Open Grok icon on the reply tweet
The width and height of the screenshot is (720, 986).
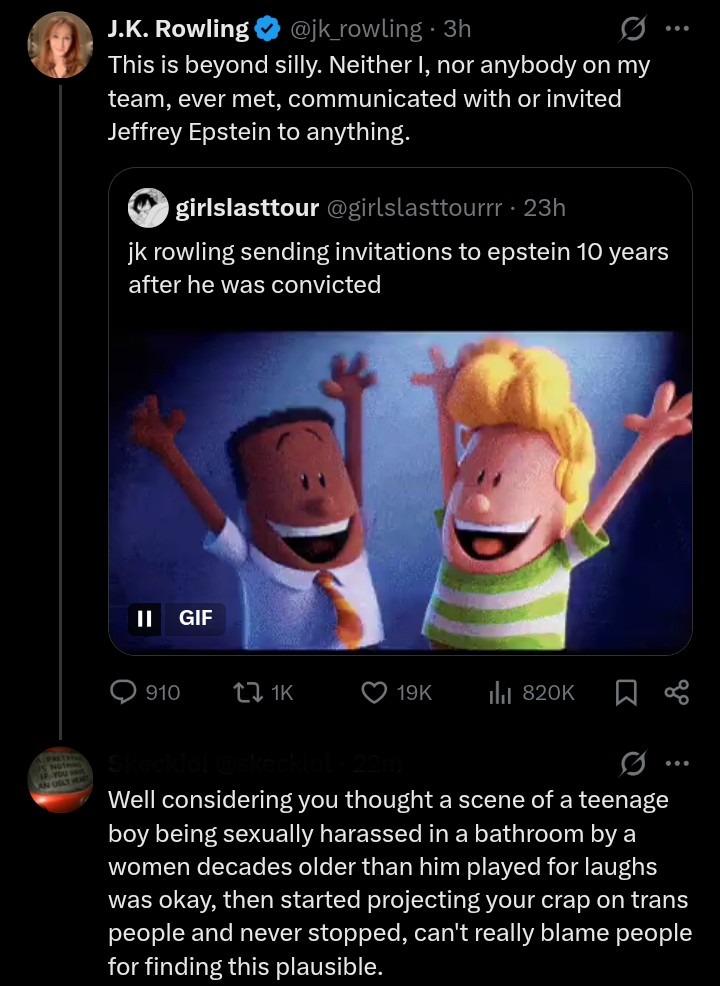click(631, 765)
